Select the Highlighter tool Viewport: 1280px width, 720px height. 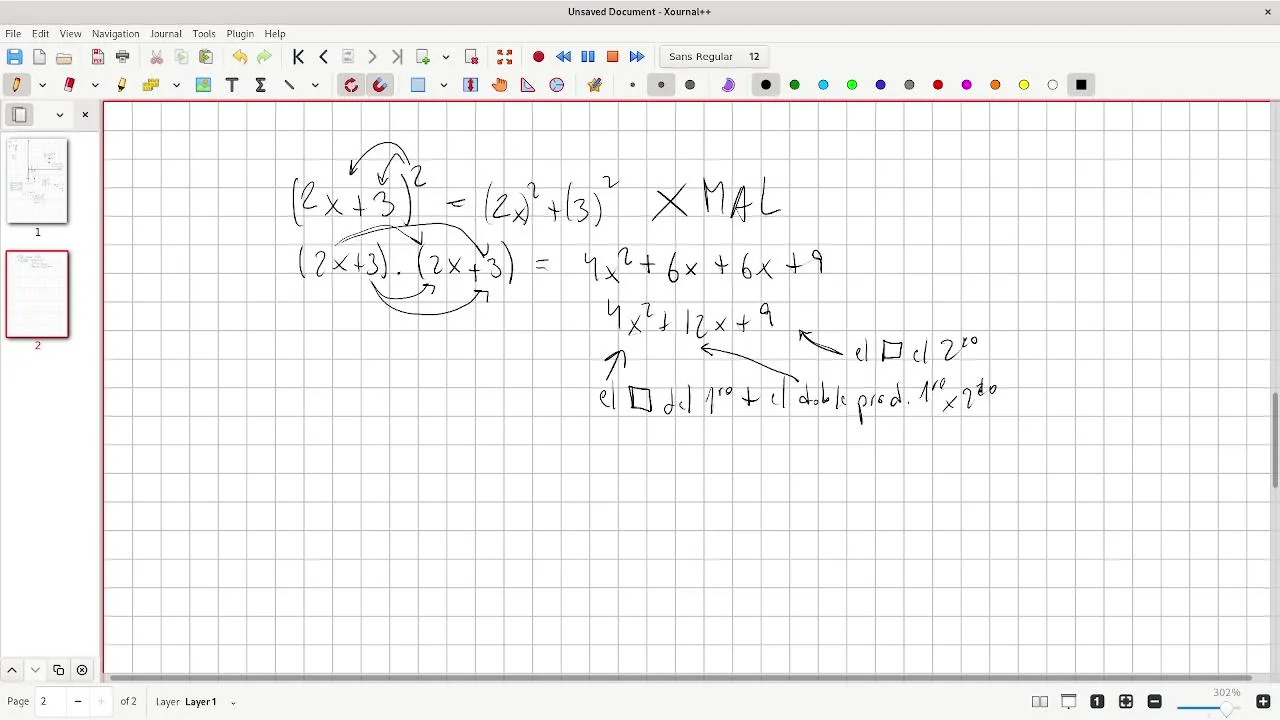coord(122,85)
